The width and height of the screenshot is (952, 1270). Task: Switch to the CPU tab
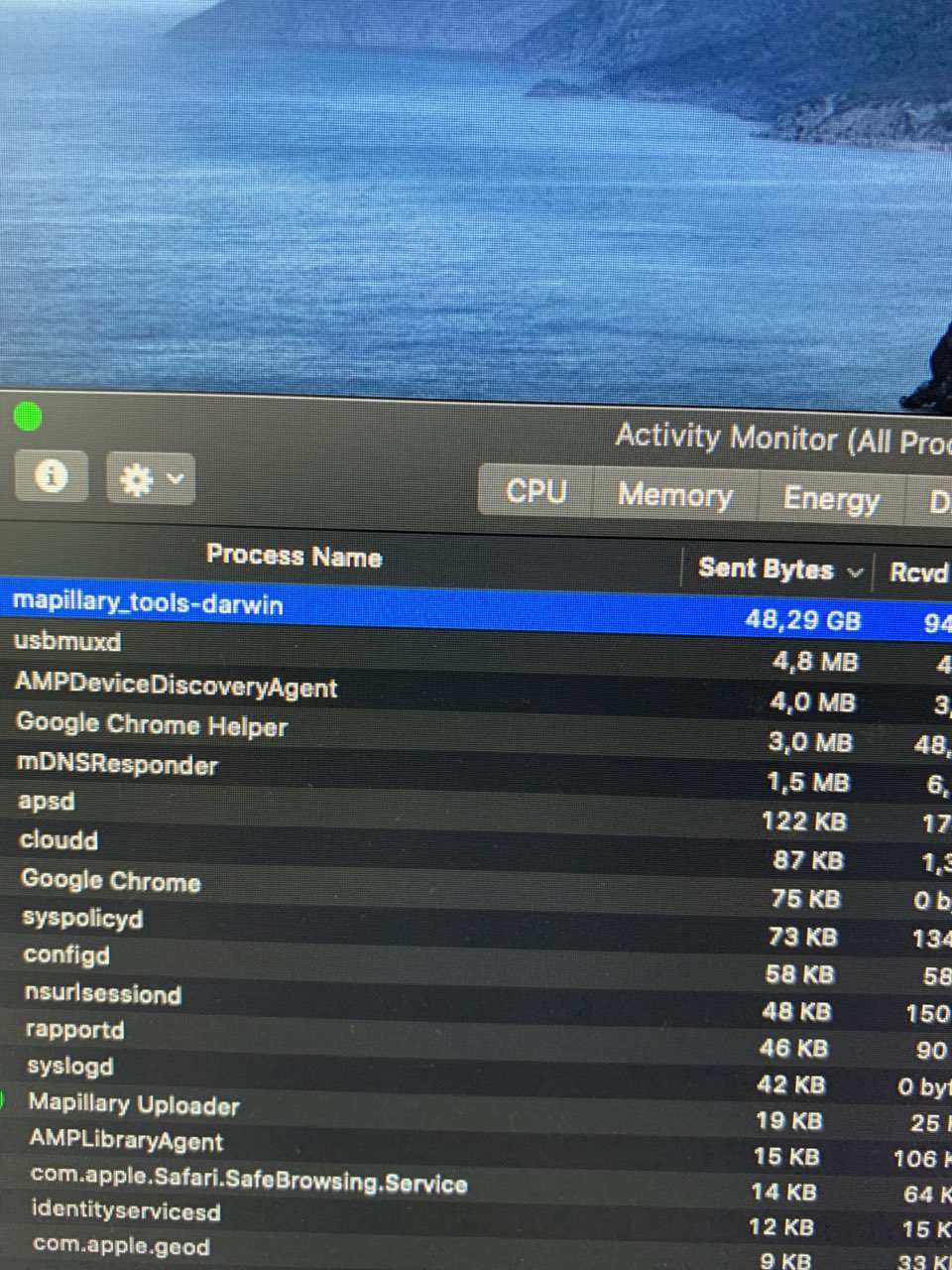[x=536, y=492]
